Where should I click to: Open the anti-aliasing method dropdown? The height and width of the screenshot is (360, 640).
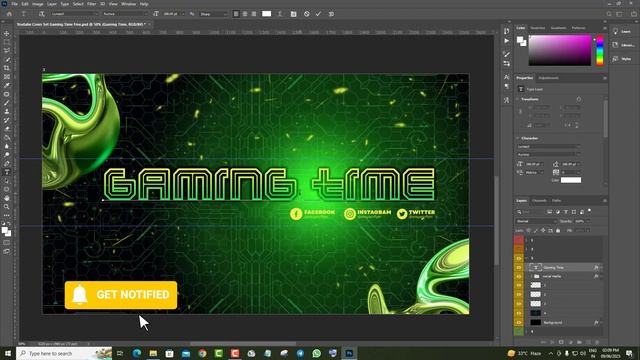tap(213, 14)
